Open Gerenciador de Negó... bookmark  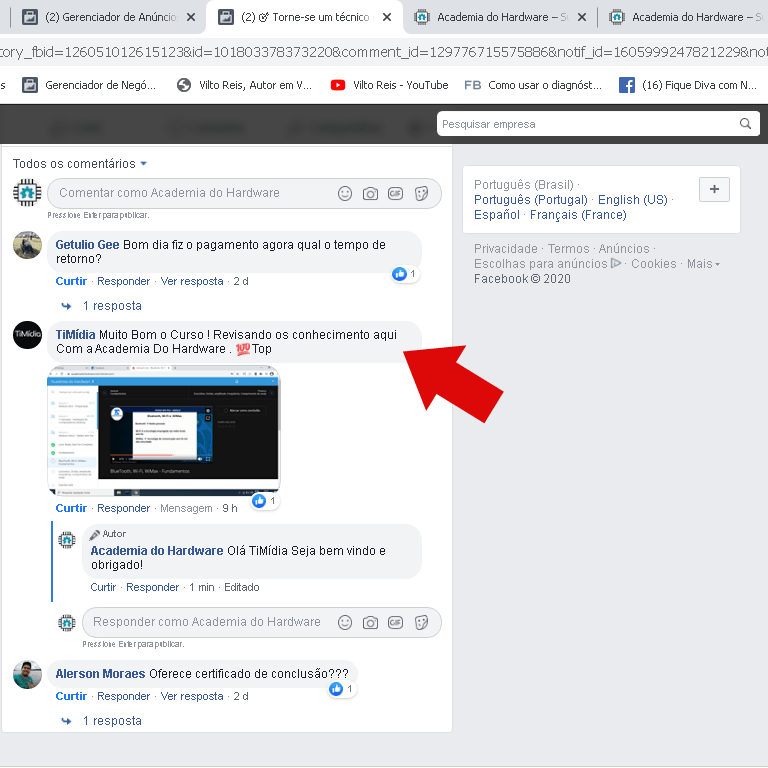click(89, 85)
